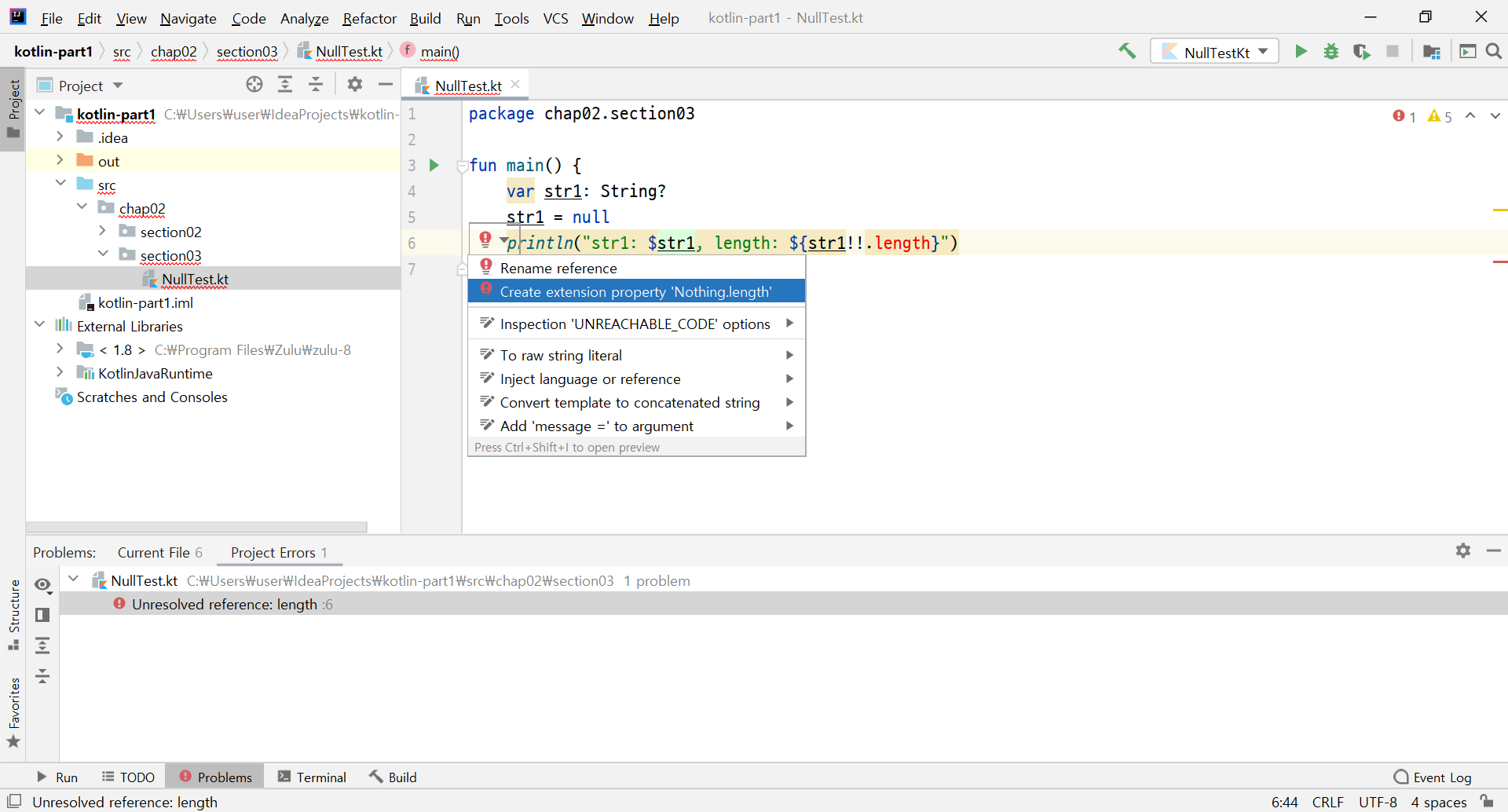Collapse the kotlin-part1 root node

tap(40, 113)
